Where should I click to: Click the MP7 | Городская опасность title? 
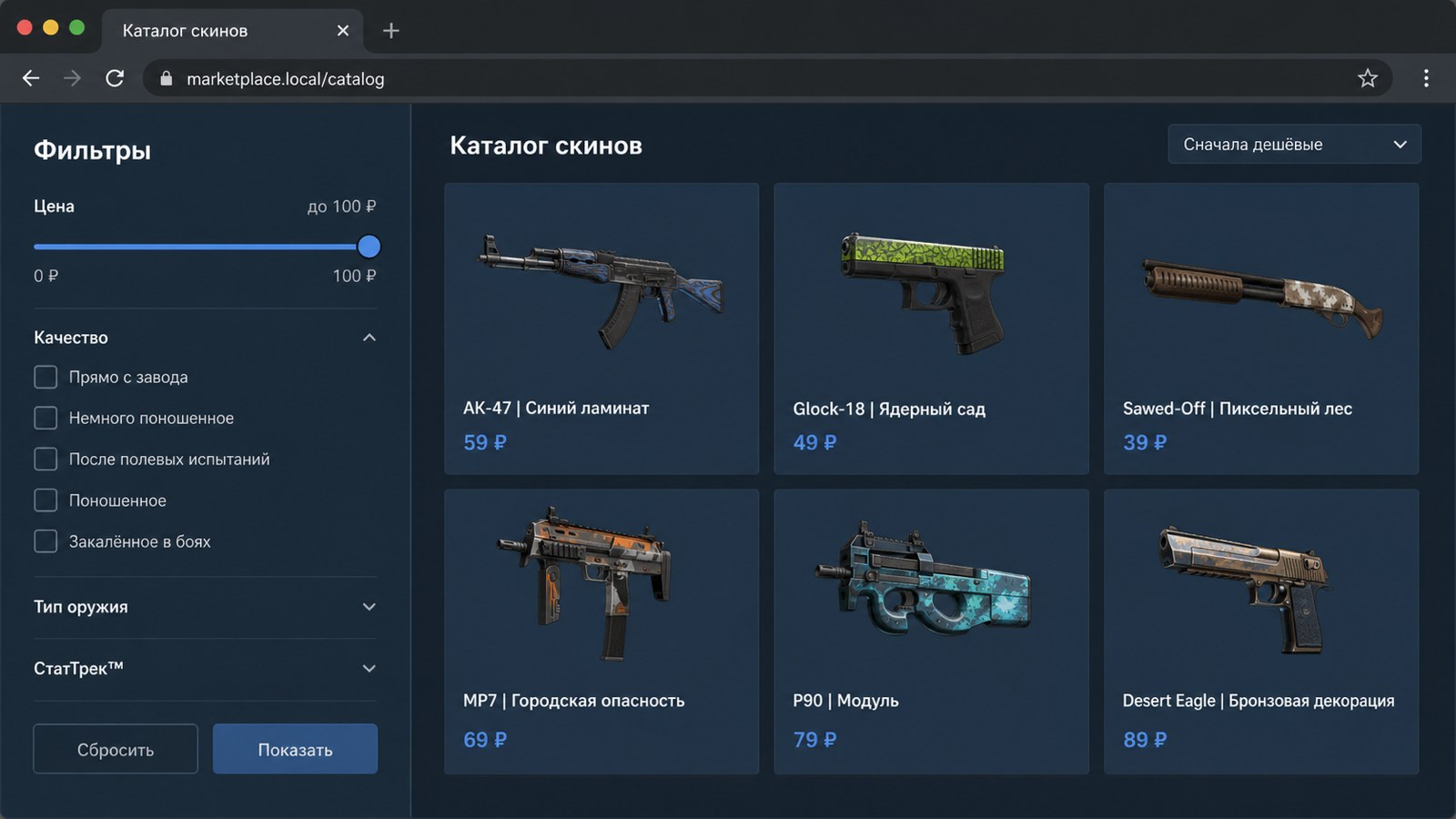point(574,701)
